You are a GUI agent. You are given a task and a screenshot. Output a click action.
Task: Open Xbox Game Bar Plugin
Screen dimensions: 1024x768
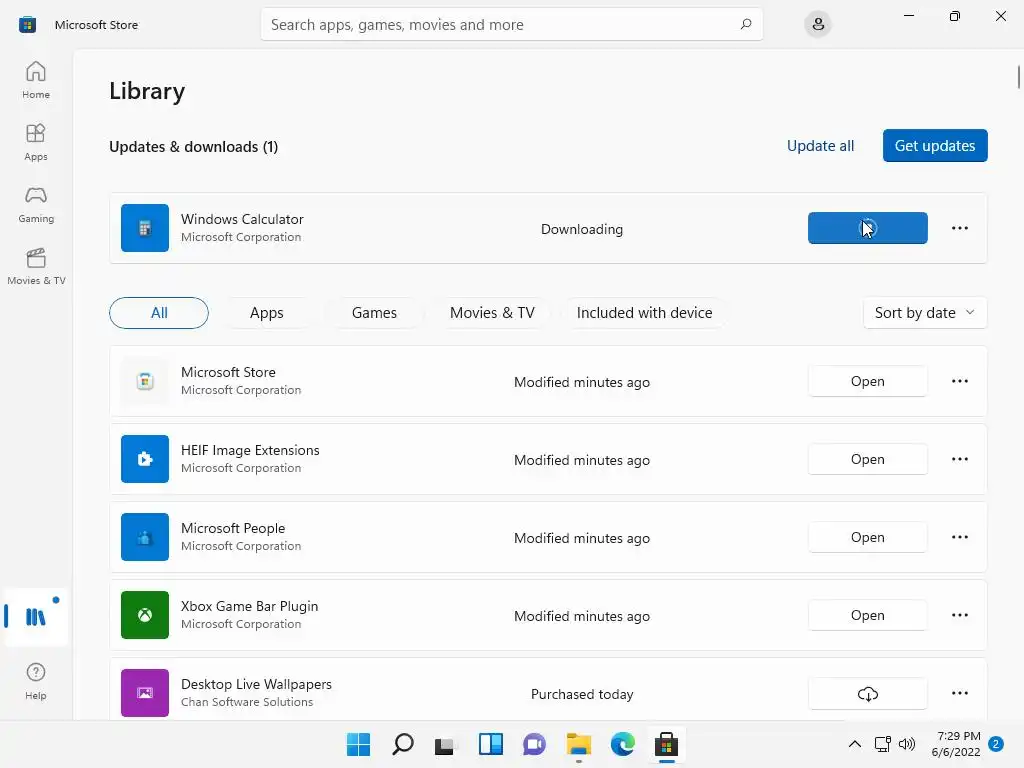coord(867,615)
